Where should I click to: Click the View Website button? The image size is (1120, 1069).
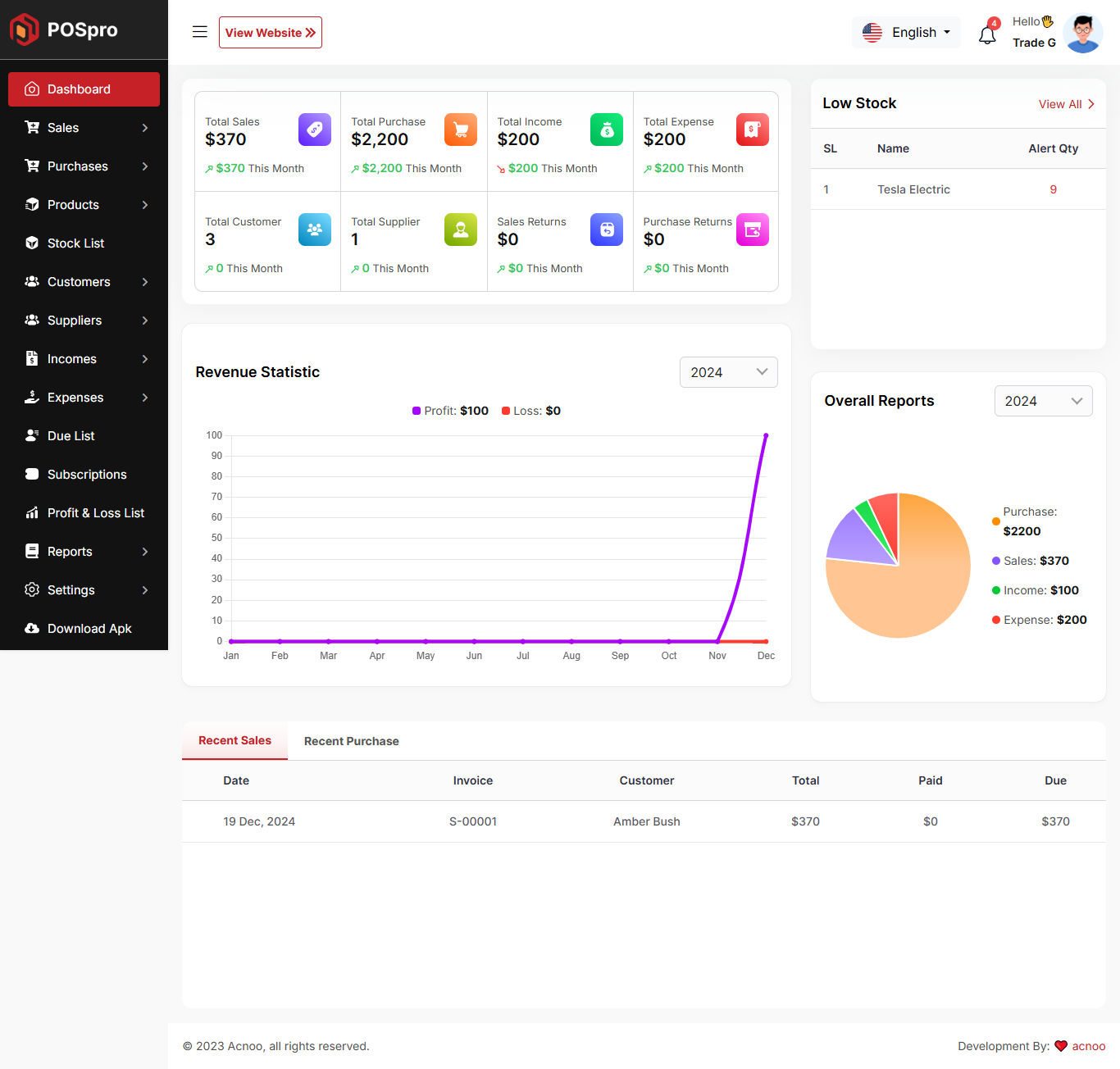pos(270,33)
